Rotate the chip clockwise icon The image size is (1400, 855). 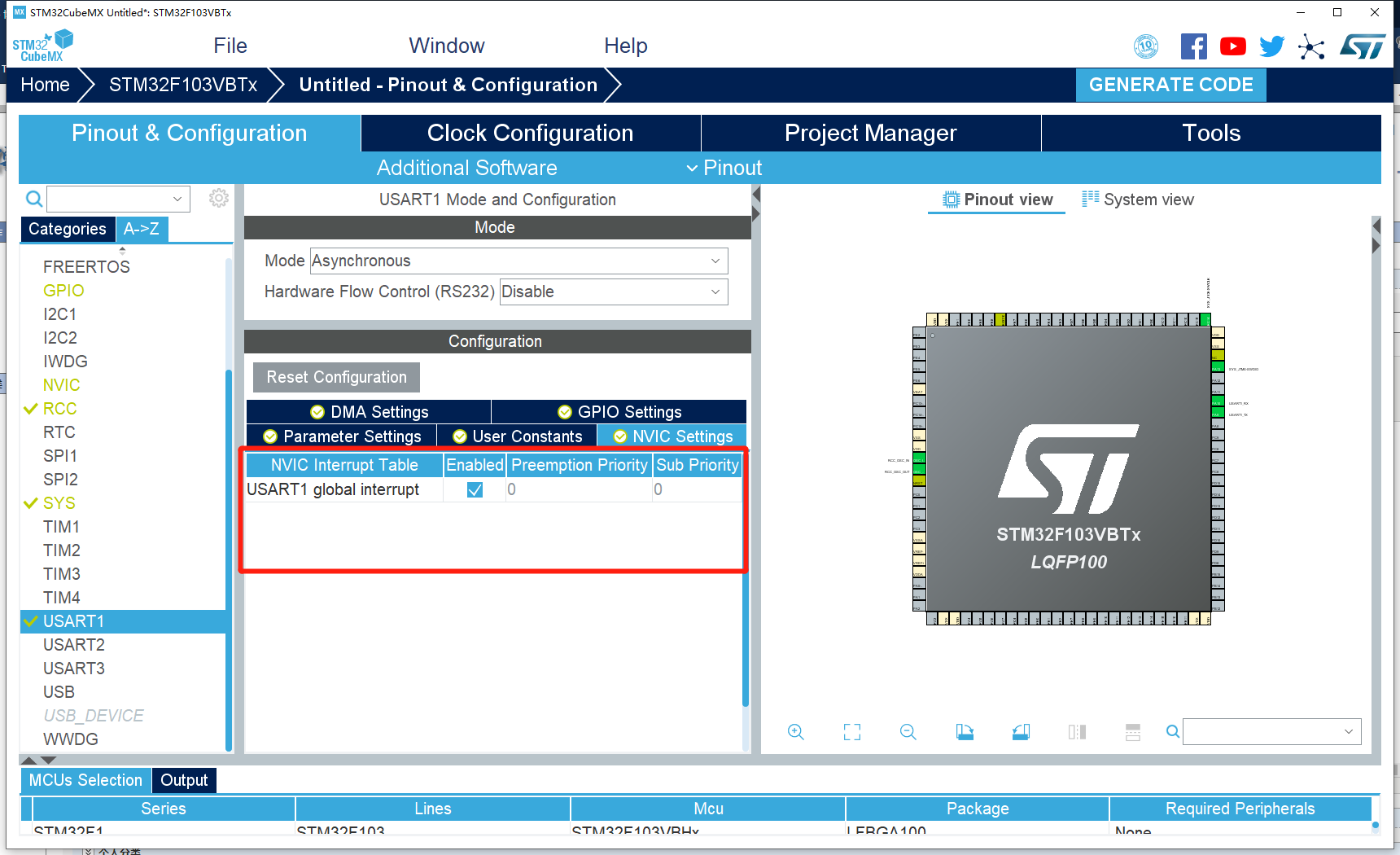(x=965, y=732)
